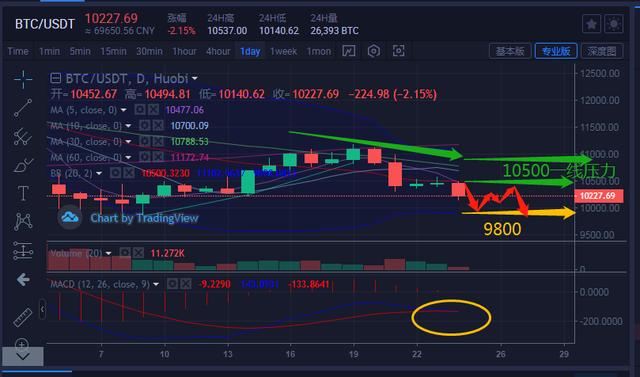This screenshot has width=640, height=377.
Task: Open chart settings hexagon icon
Action: (x=373, y=51)
